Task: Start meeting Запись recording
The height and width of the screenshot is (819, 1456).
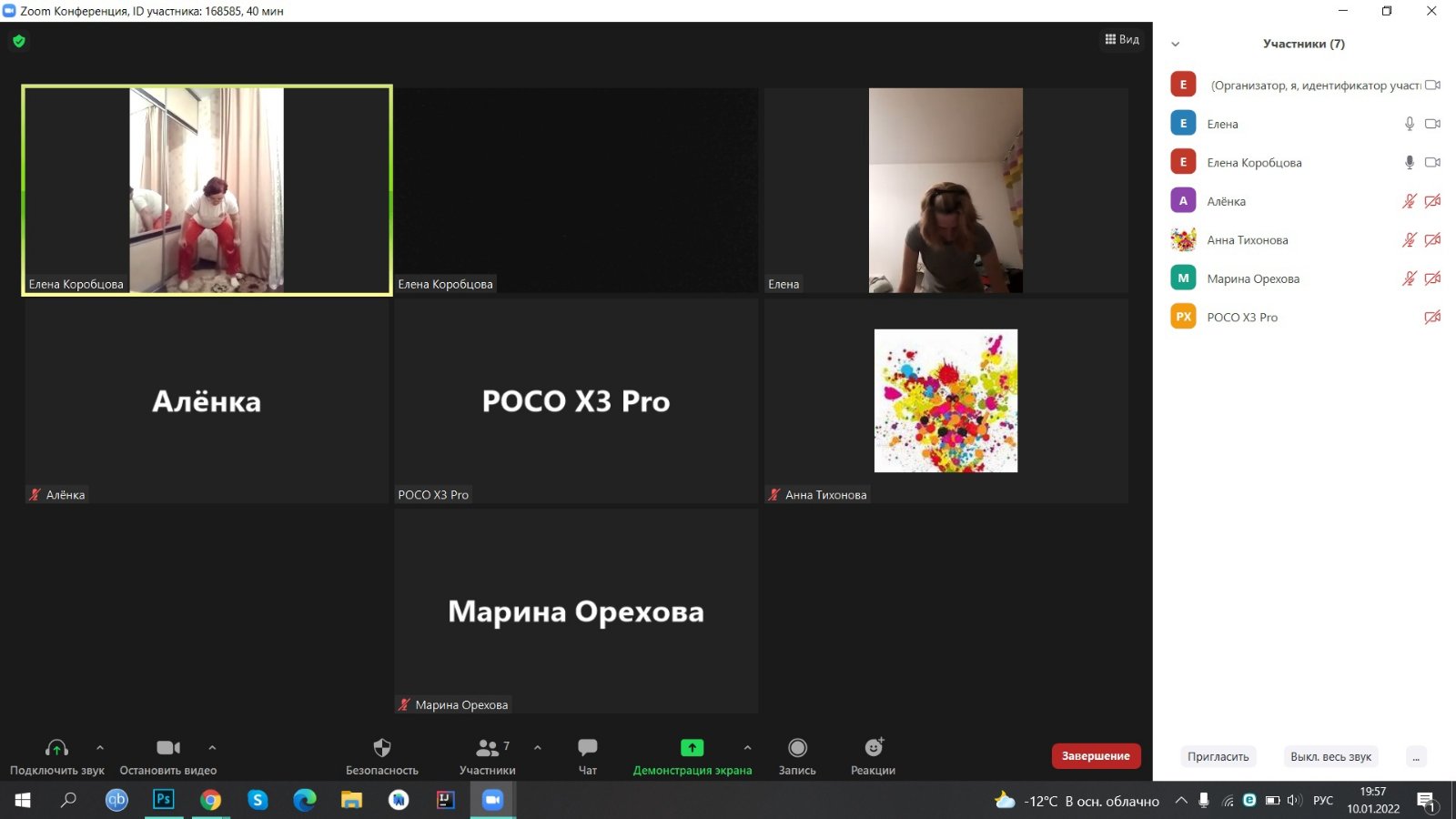Action: (x=797, y=757)
